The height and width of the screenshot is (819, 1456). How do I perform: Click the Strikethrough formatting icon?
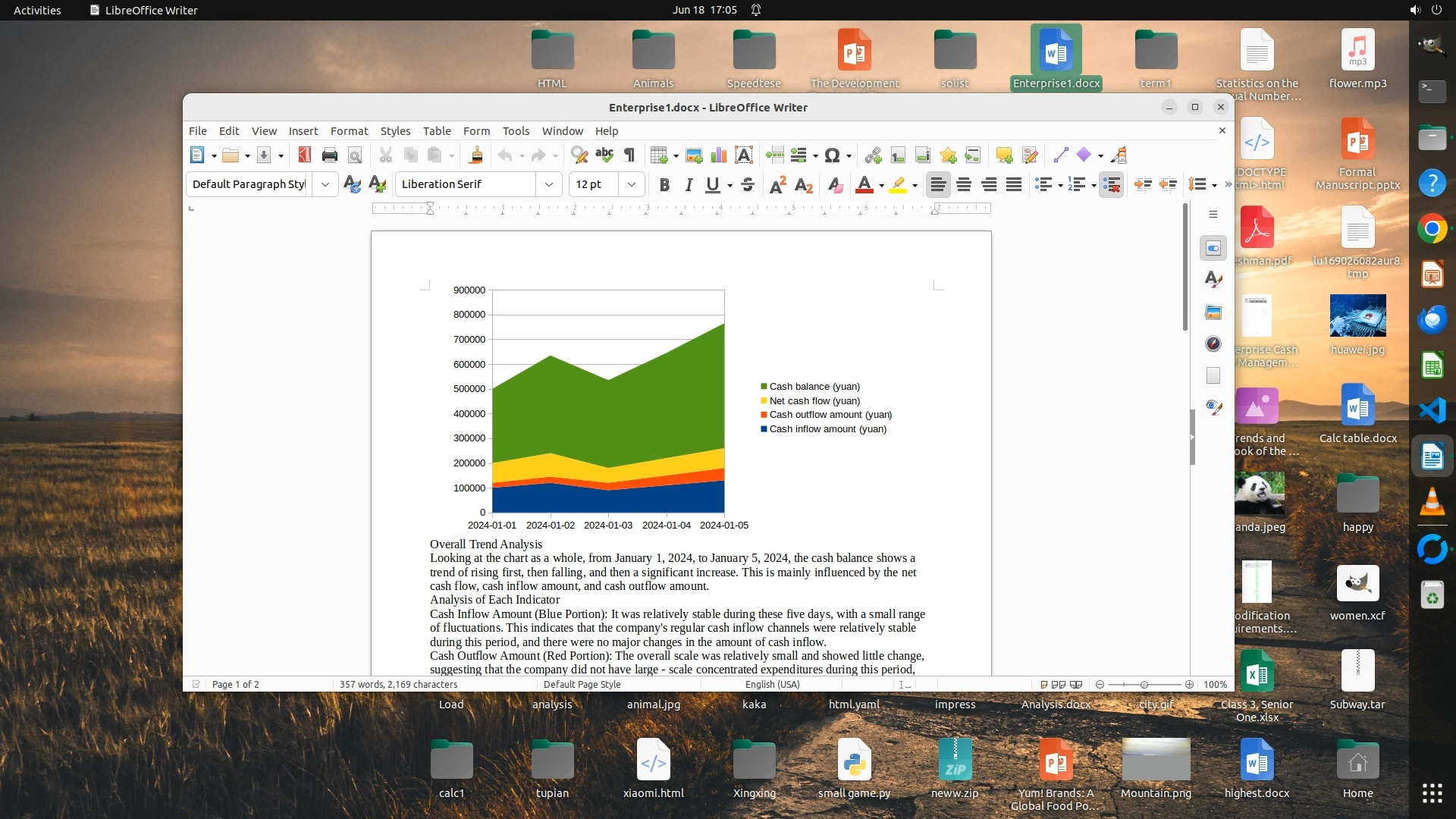[x=748, y=184]
